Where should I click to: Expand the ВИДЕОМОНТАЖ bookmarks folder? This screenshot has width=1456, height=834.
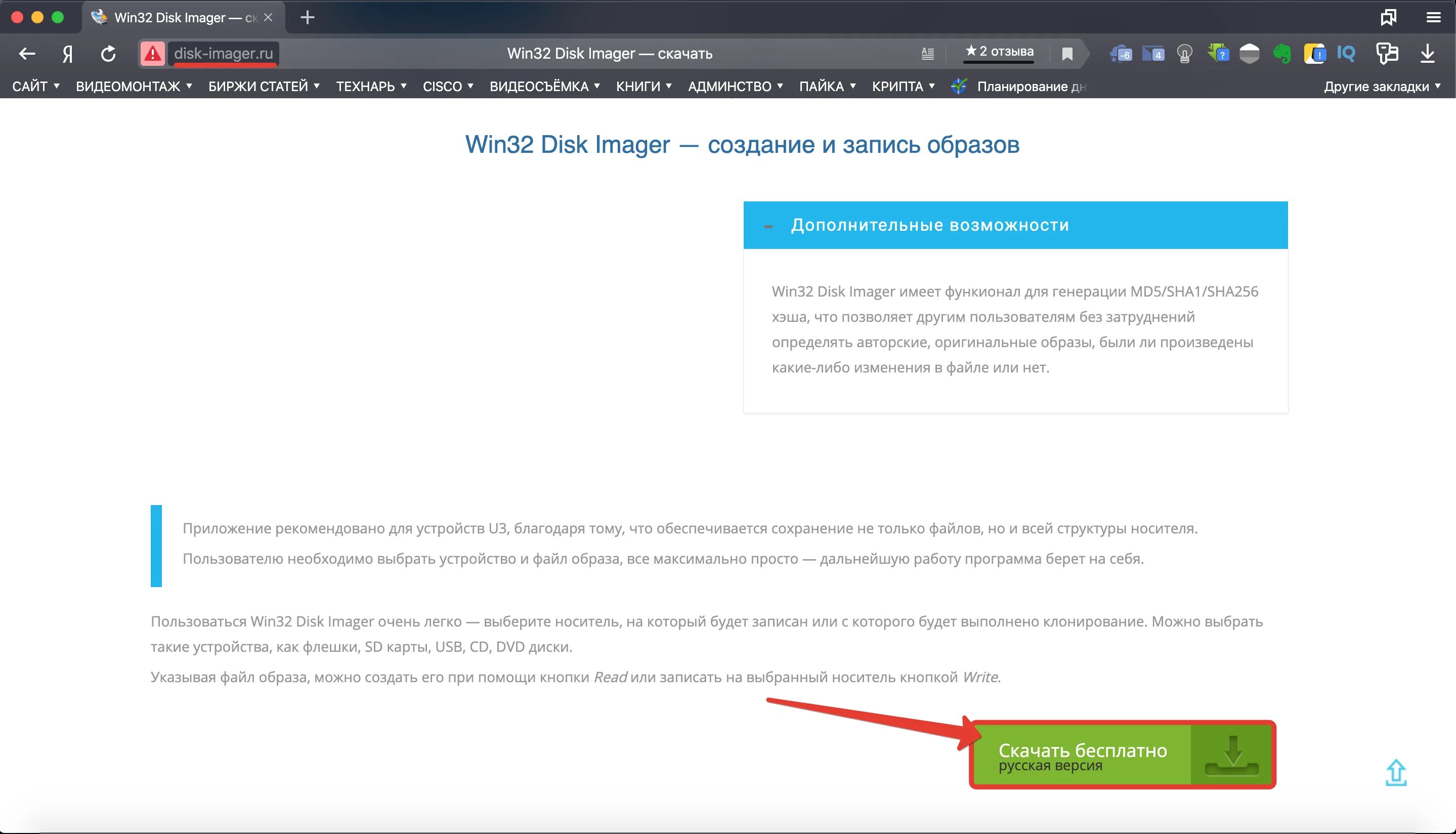pos(134,87)
